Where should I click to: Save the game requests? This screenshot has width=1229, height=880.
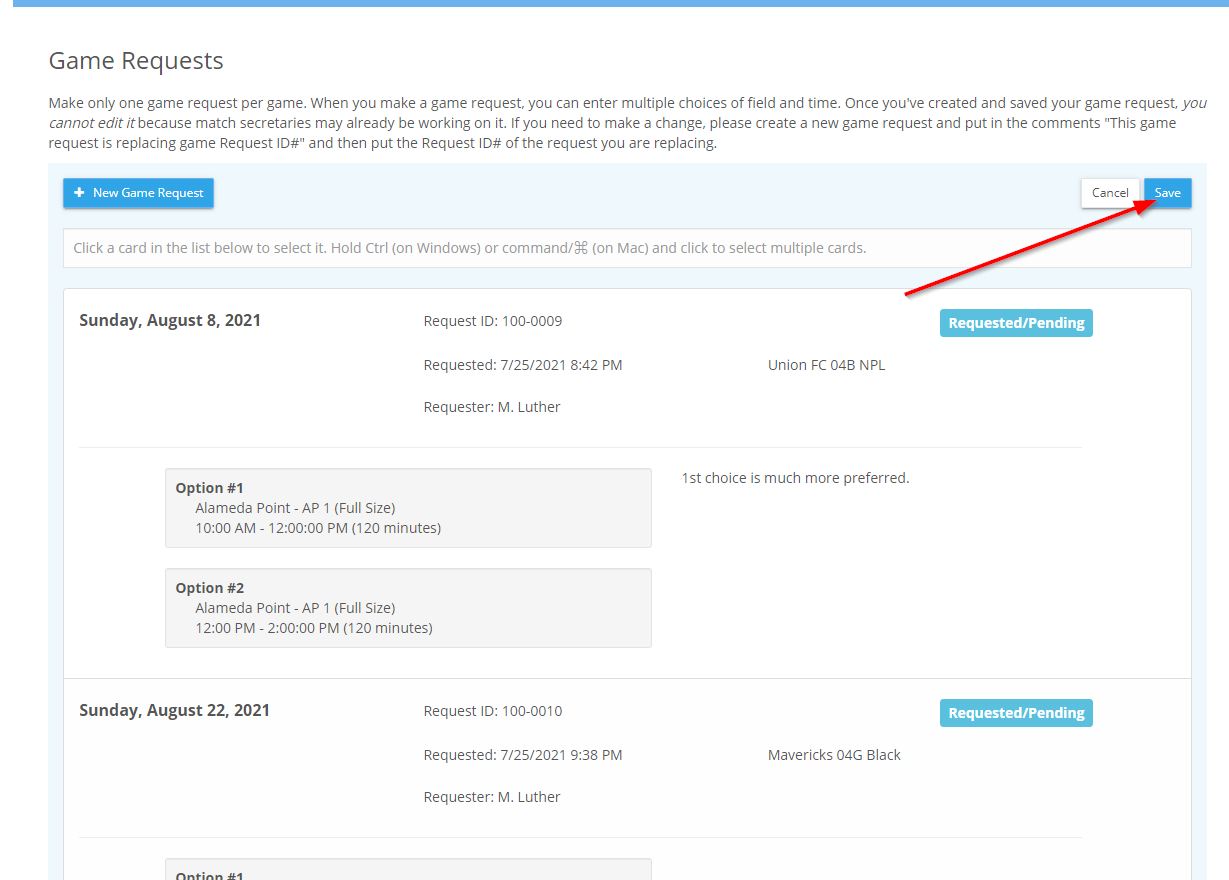[1168, 193]
